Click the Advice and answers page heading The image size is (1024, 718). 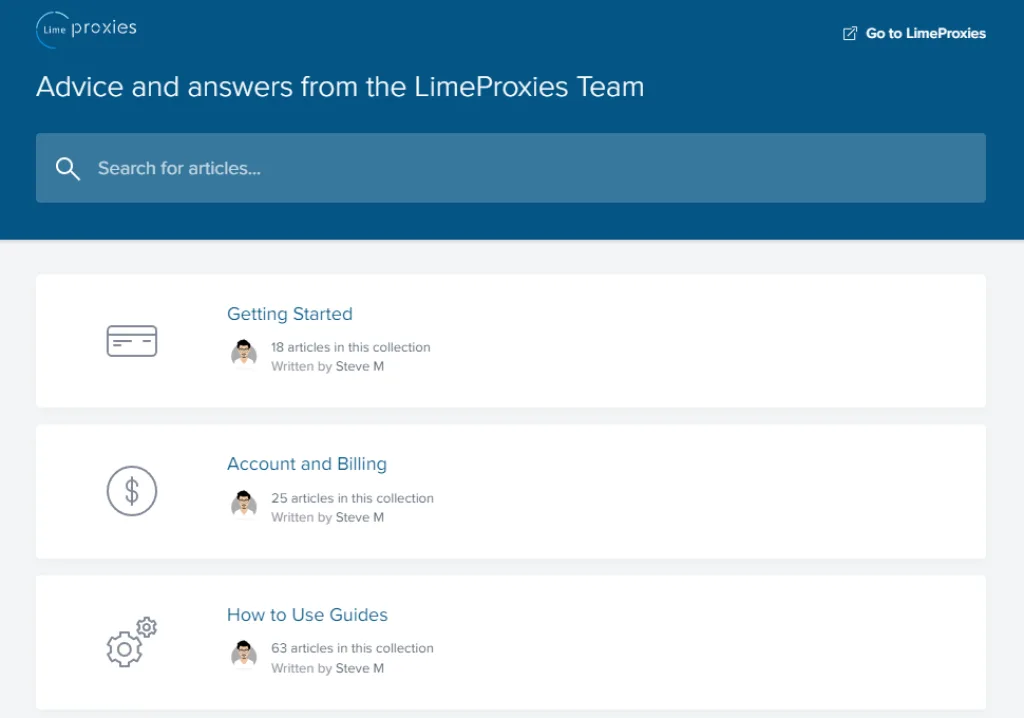(340, 87)
